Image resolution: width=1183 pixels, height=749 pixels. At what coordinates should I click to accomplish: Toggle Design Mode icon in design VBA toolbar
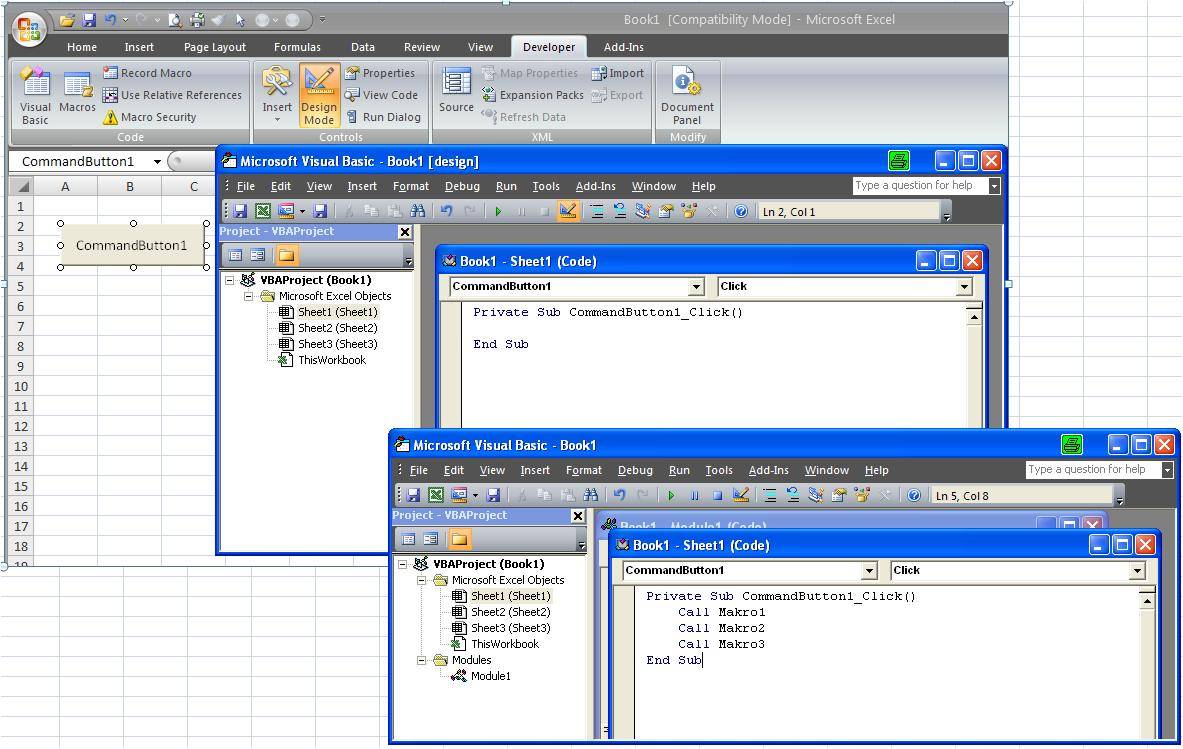[x=567, y=212]
